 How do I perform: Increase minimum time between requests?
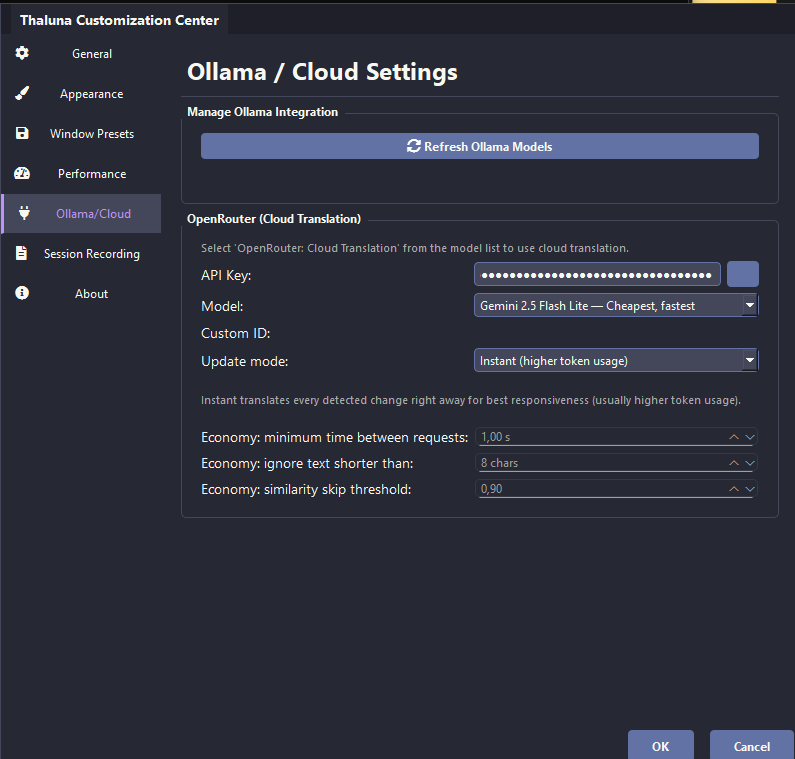pyautogui.click(x=734, y=437)
